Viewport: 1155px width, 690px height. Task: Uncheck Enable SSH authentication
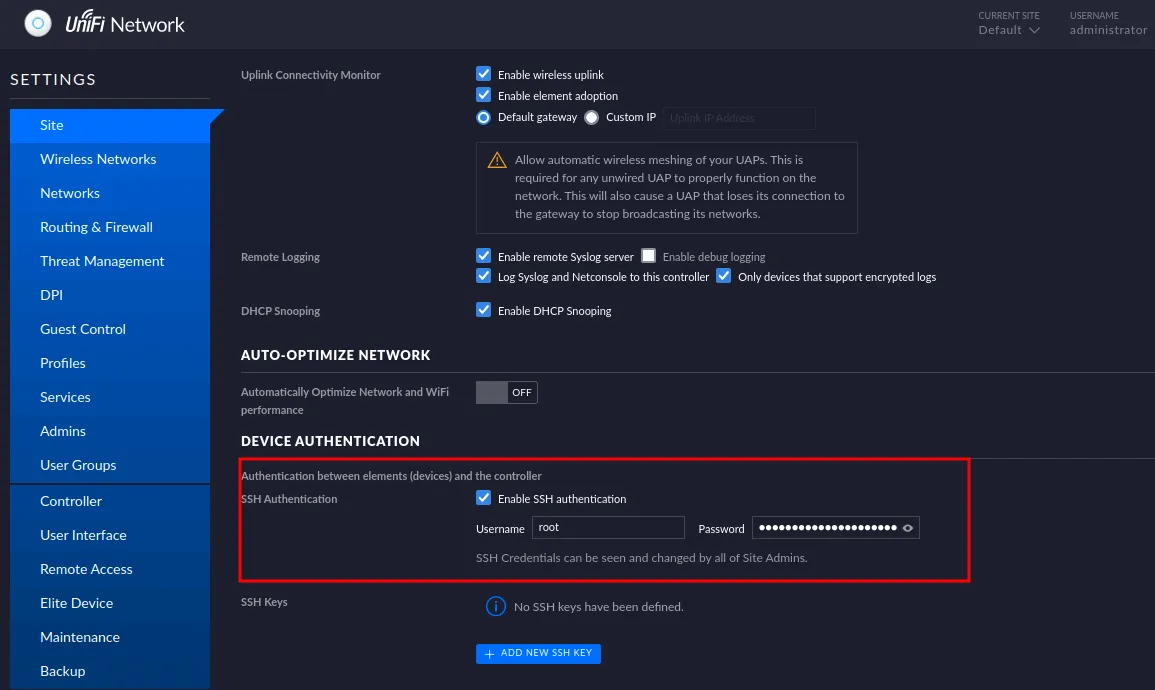[x=483, y=498]
